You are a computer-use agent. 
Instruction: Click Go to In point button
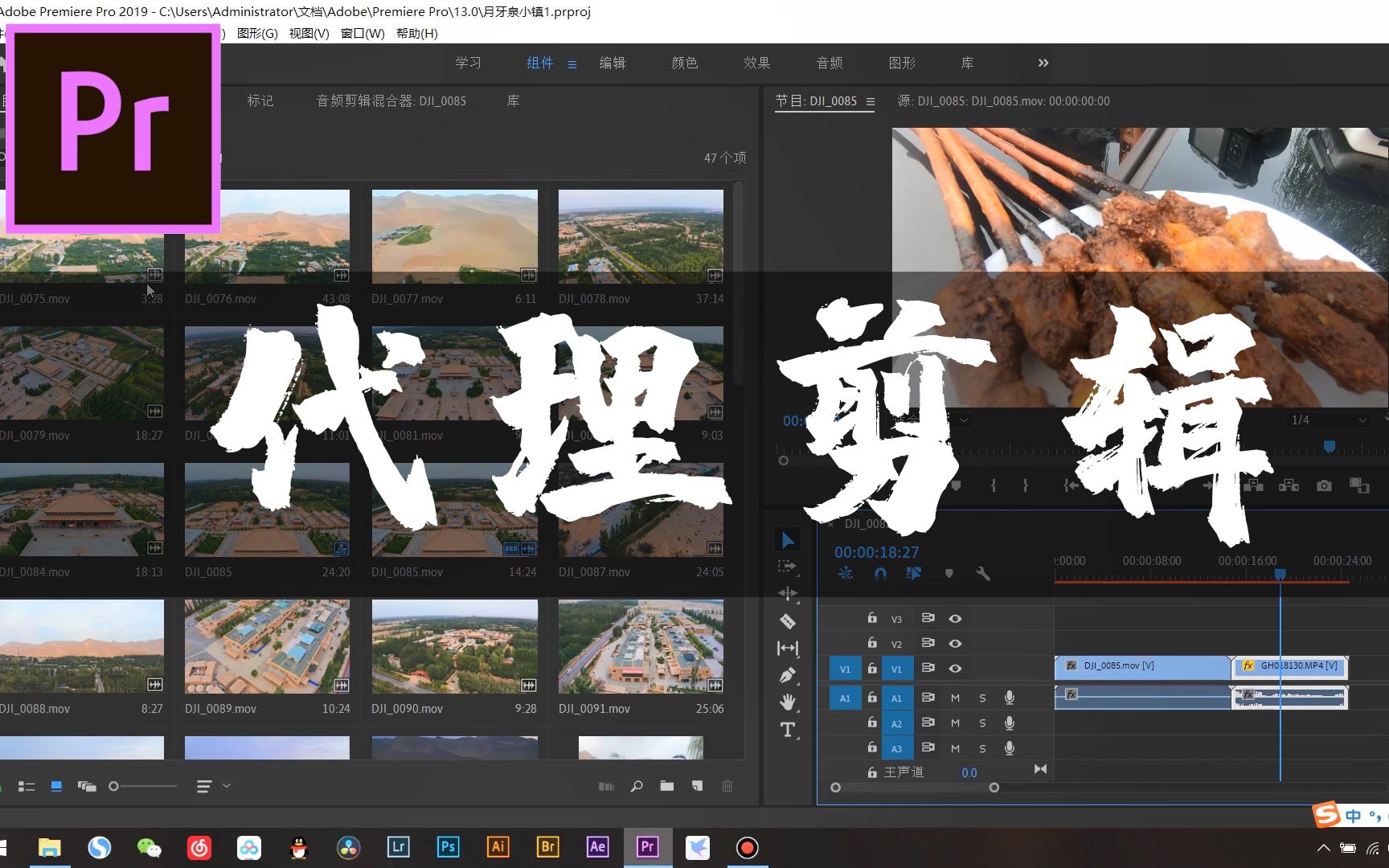(x=1071, y=485)
